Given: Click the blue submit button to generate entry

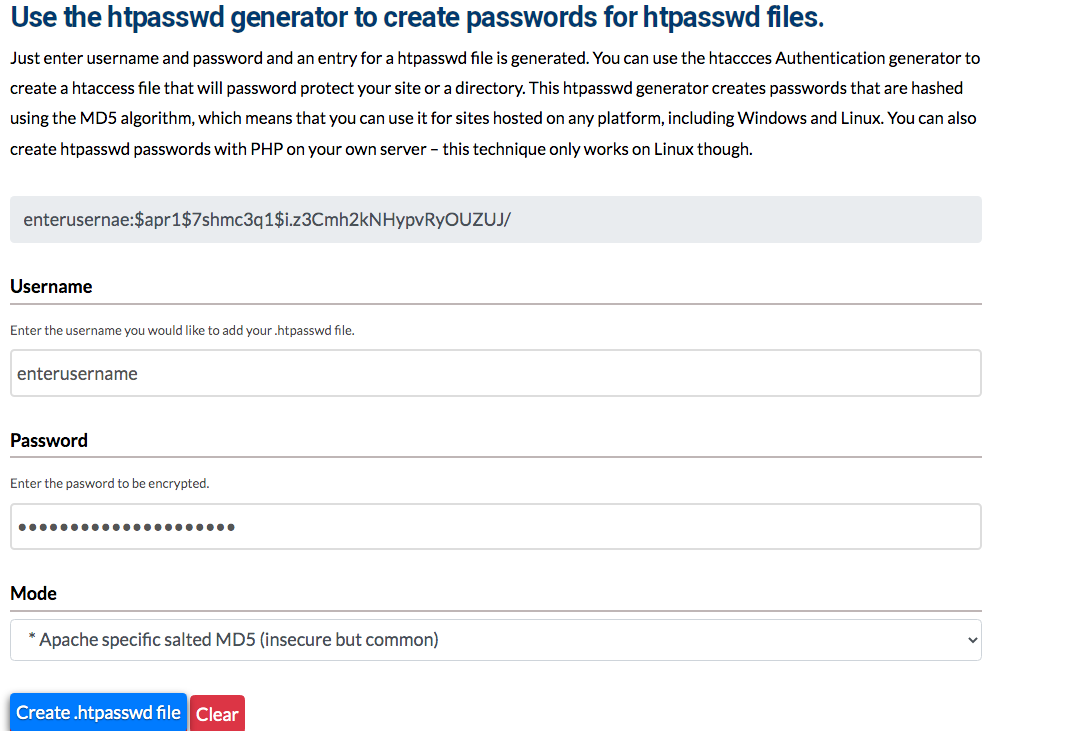Looking at the screenshot, I should (x=97, y=712).
